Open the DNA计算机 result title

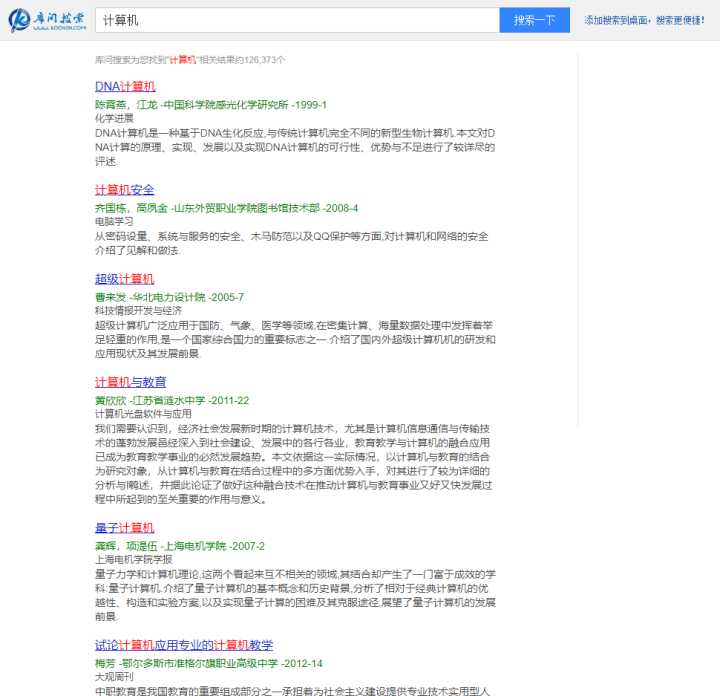(x=125, y=87)
